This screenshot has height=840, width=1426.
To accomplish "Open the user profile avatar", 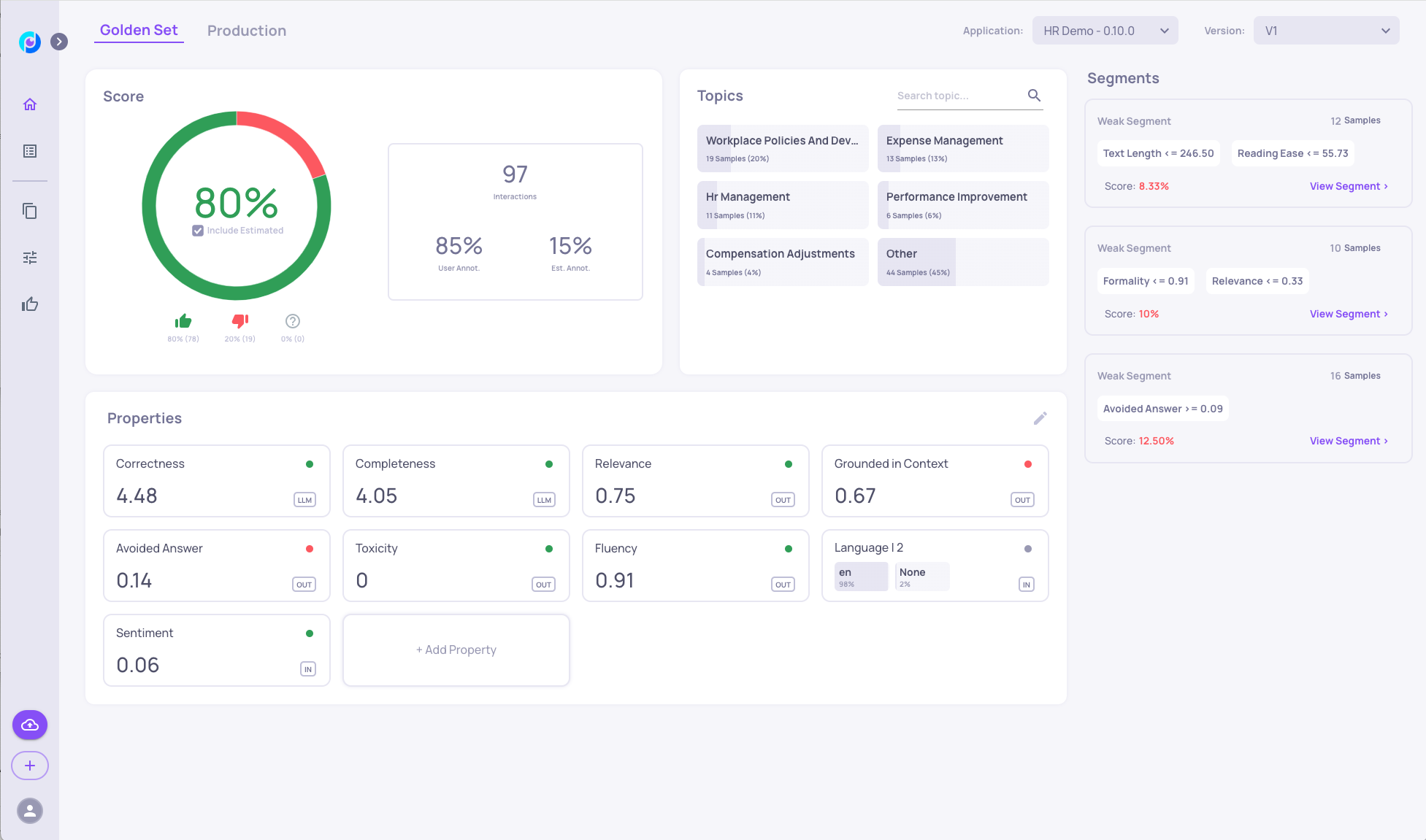I will click(30, 811).
